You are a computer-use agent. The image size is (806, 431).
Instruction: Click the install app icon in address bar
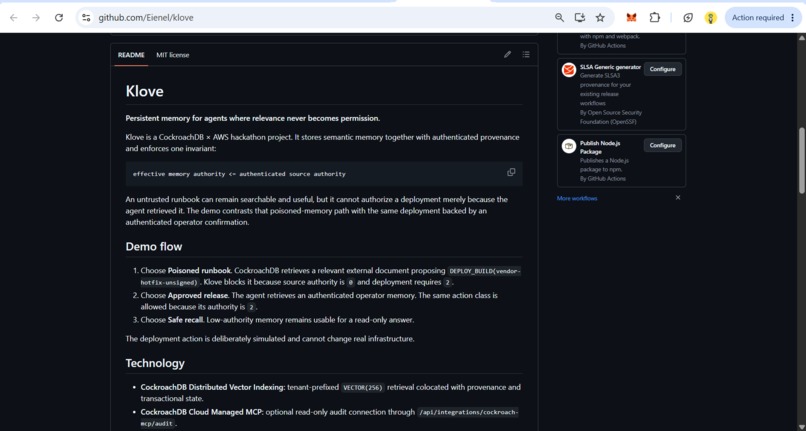579,17
